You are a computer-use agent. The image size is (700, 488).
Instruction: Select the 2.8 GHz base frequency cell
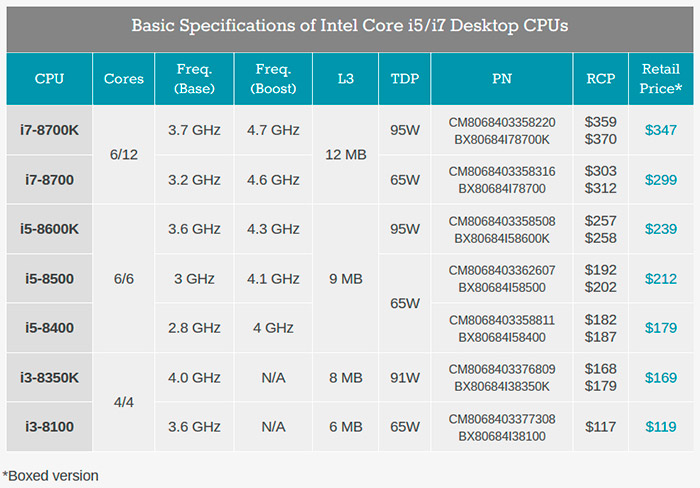click(x=194, y=328)
